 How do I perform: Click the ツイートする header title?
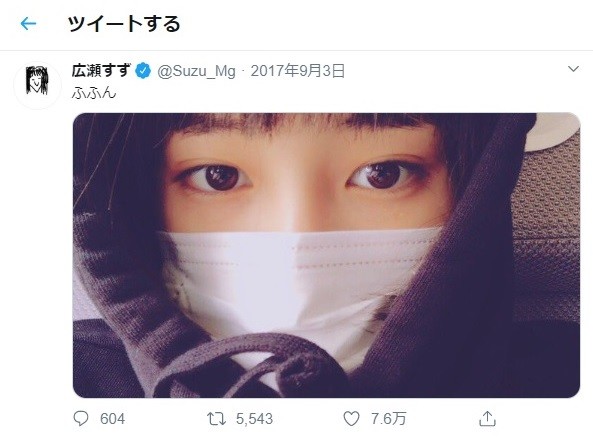[124, 24]
